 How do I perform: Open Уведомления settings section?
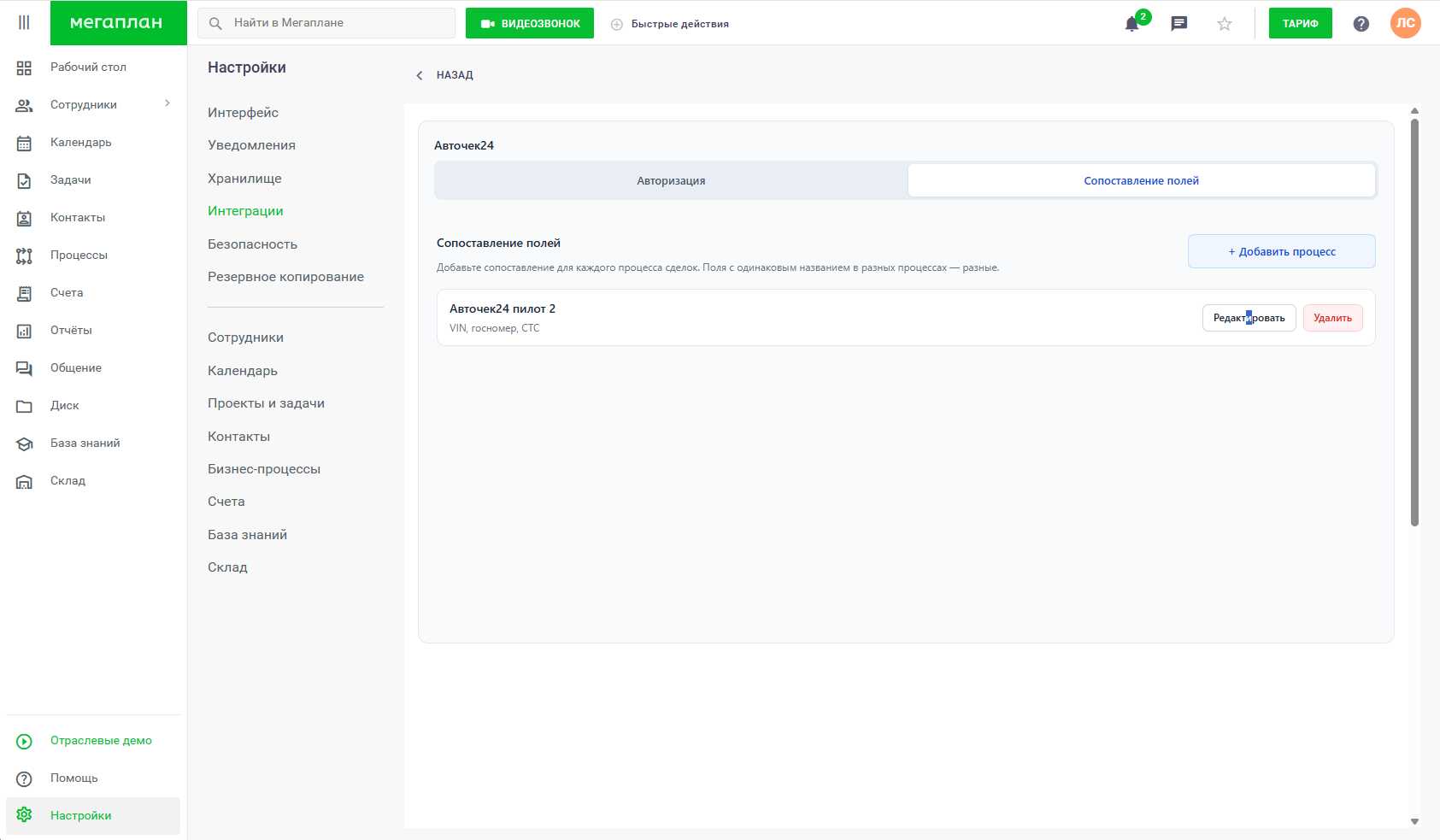(x=251, y=145)
